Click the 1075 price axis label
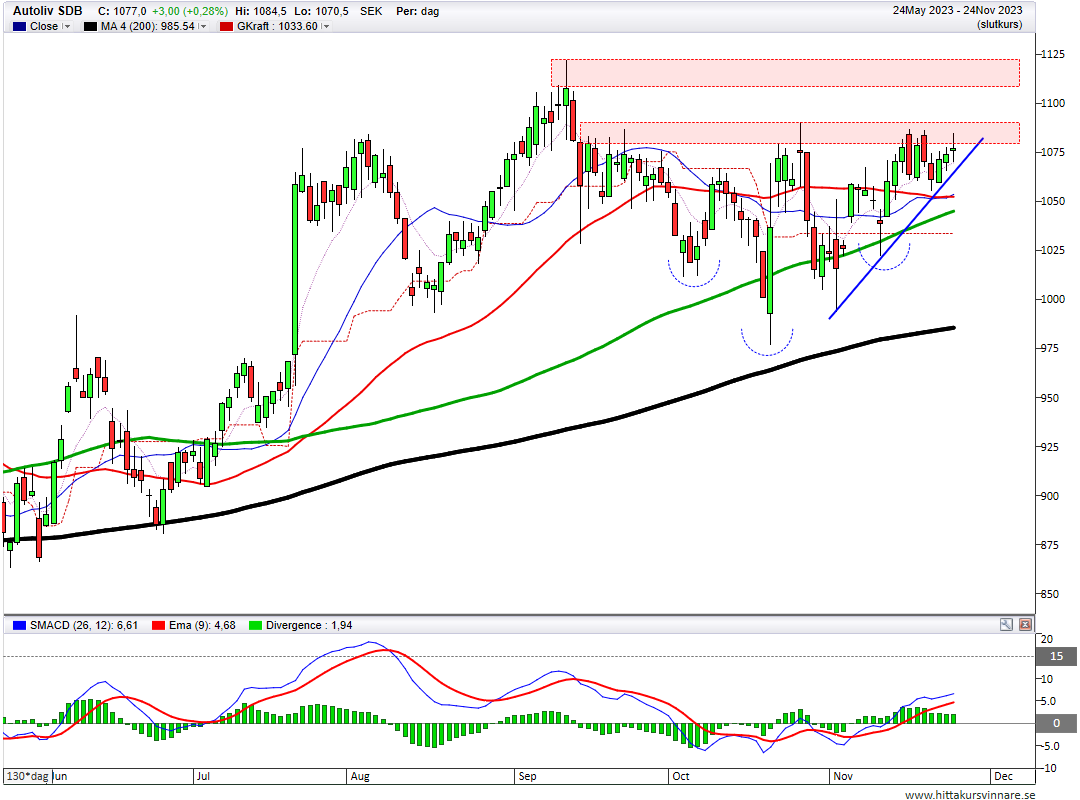This screenshot has height=800, width=1080. [x=1052, y=152]
